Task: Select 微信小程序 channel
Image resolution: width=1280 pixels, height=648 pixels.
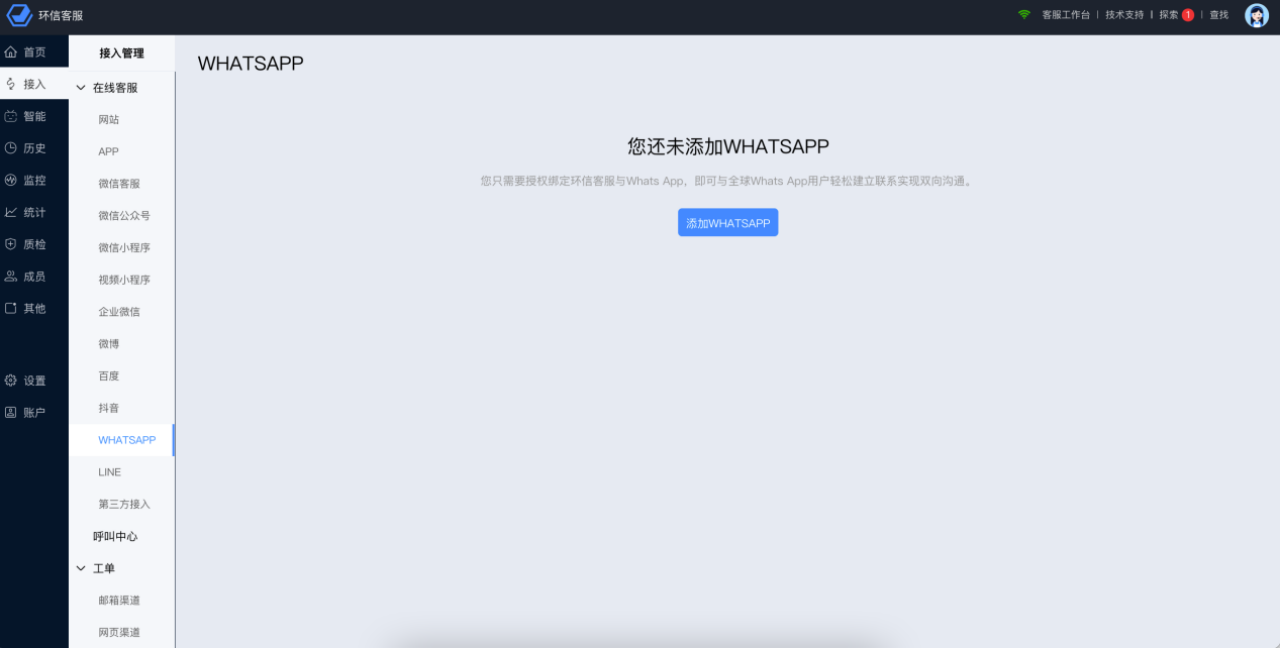Action: click(122, 248)
